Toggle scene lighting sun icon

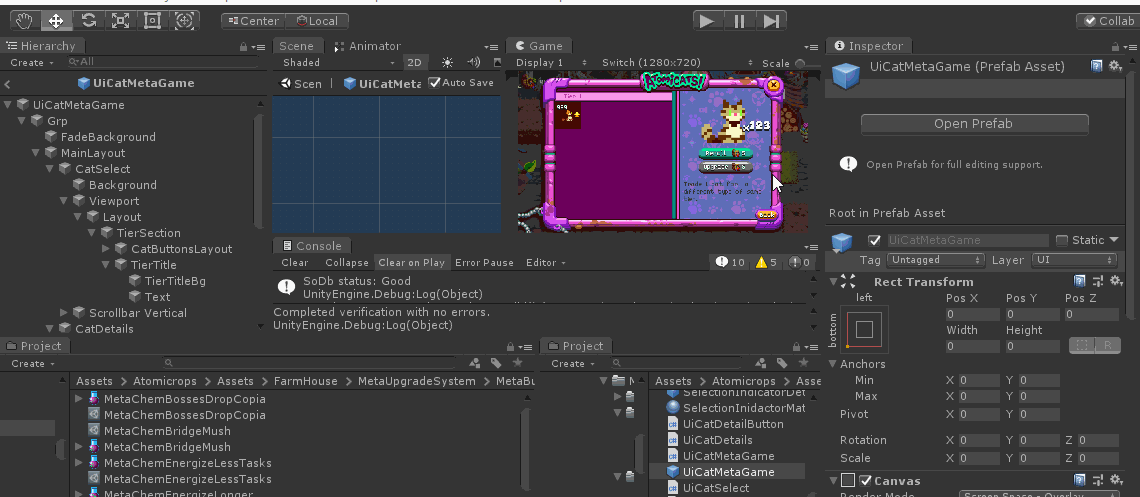(447, 62)
